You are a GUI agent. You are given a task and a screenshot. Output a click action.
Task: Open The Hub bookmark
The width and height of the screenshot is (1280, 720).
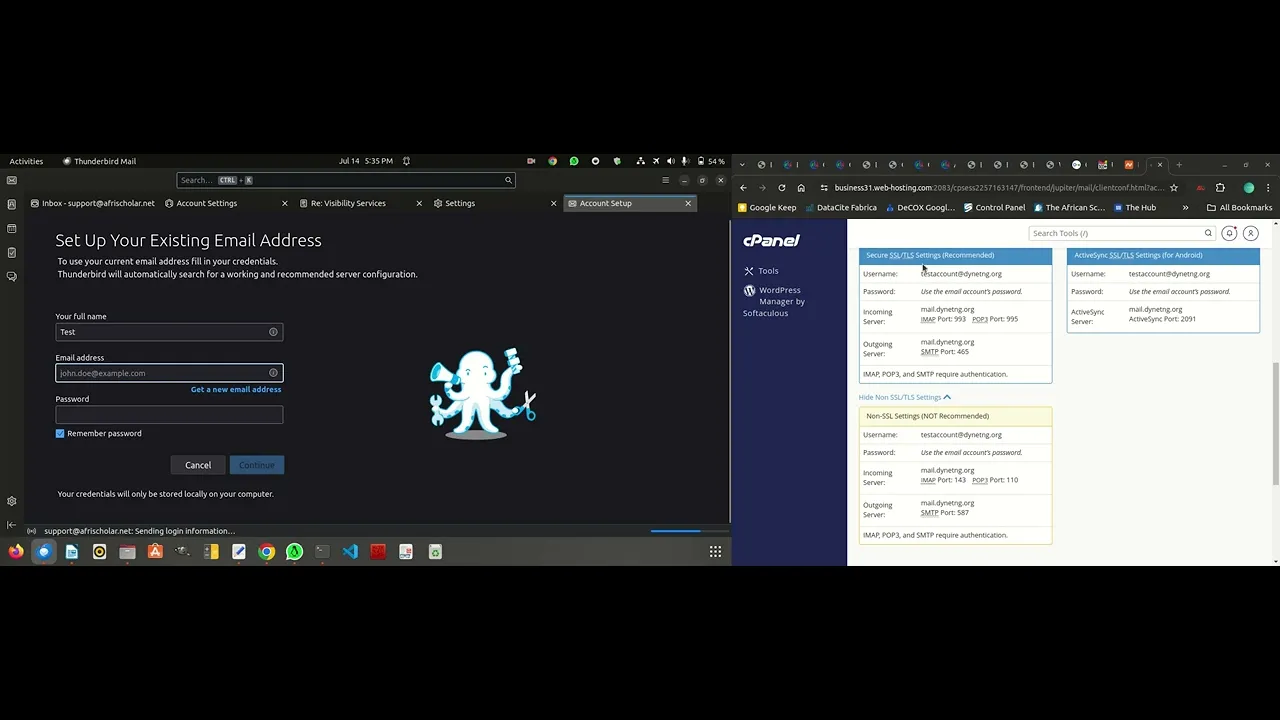pyautogui.click(x=1134, y=208)
